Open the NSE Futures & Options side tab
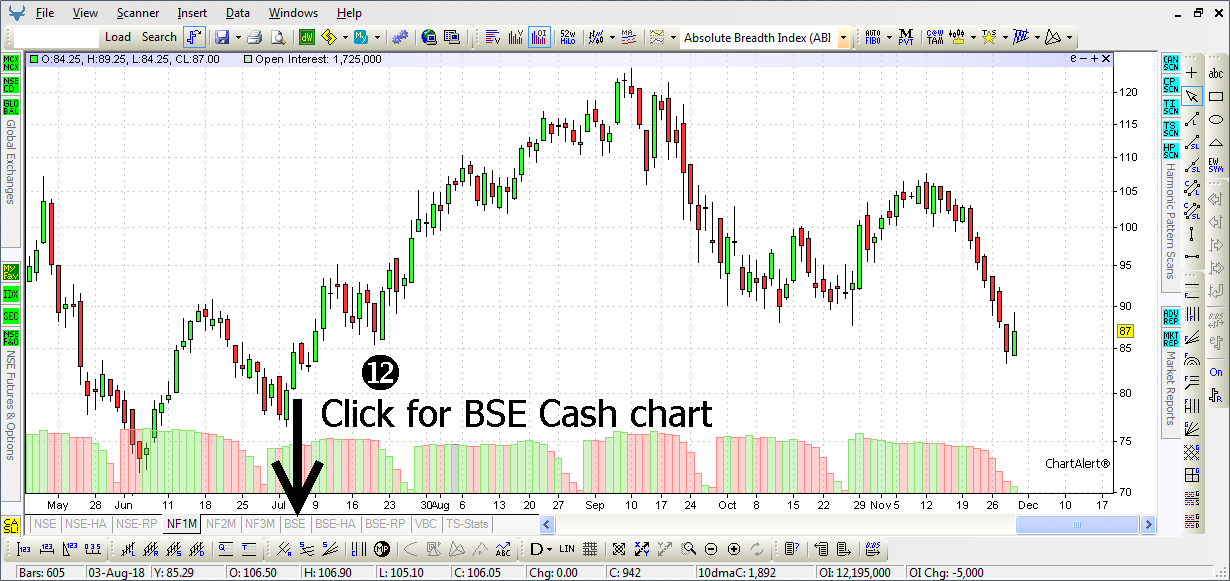The image size is (1230, 581). pyautogui.click(x=11, y=406)
